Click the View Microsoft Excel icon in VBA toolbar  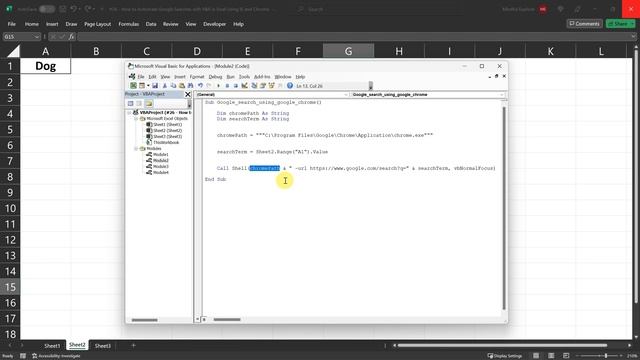[x=133, y=86]
